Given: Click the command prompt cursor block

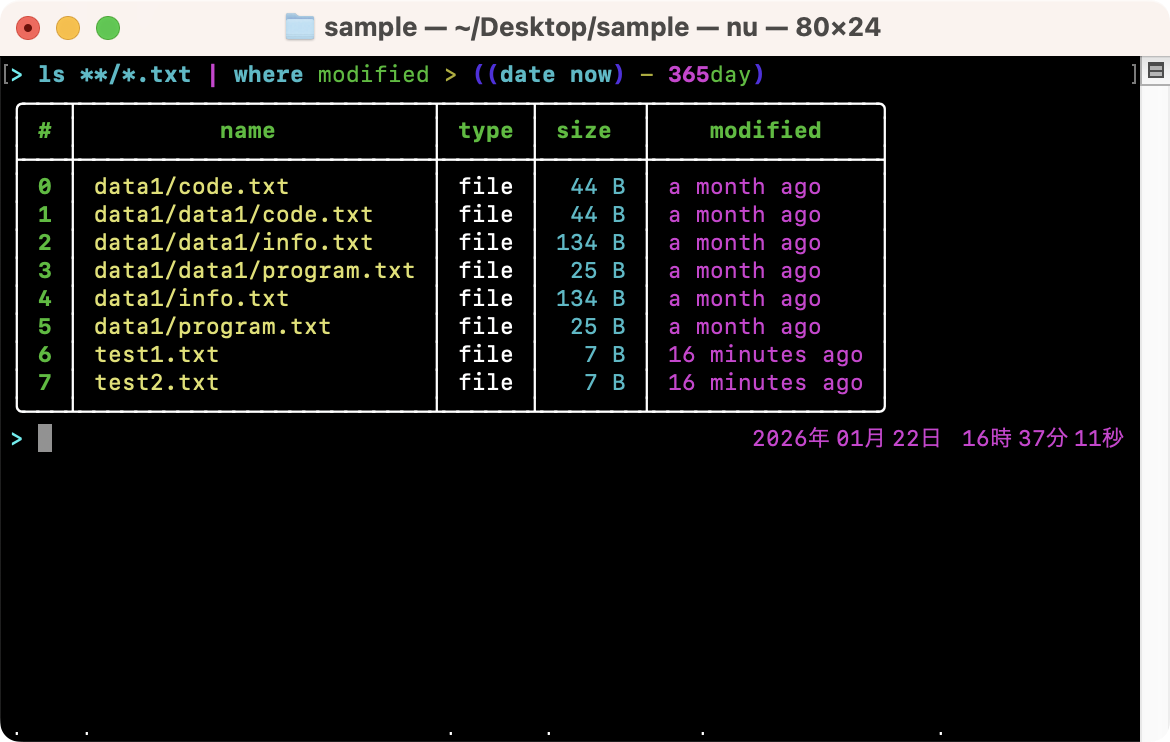Looking at the screenshot, I should [45, 438].
